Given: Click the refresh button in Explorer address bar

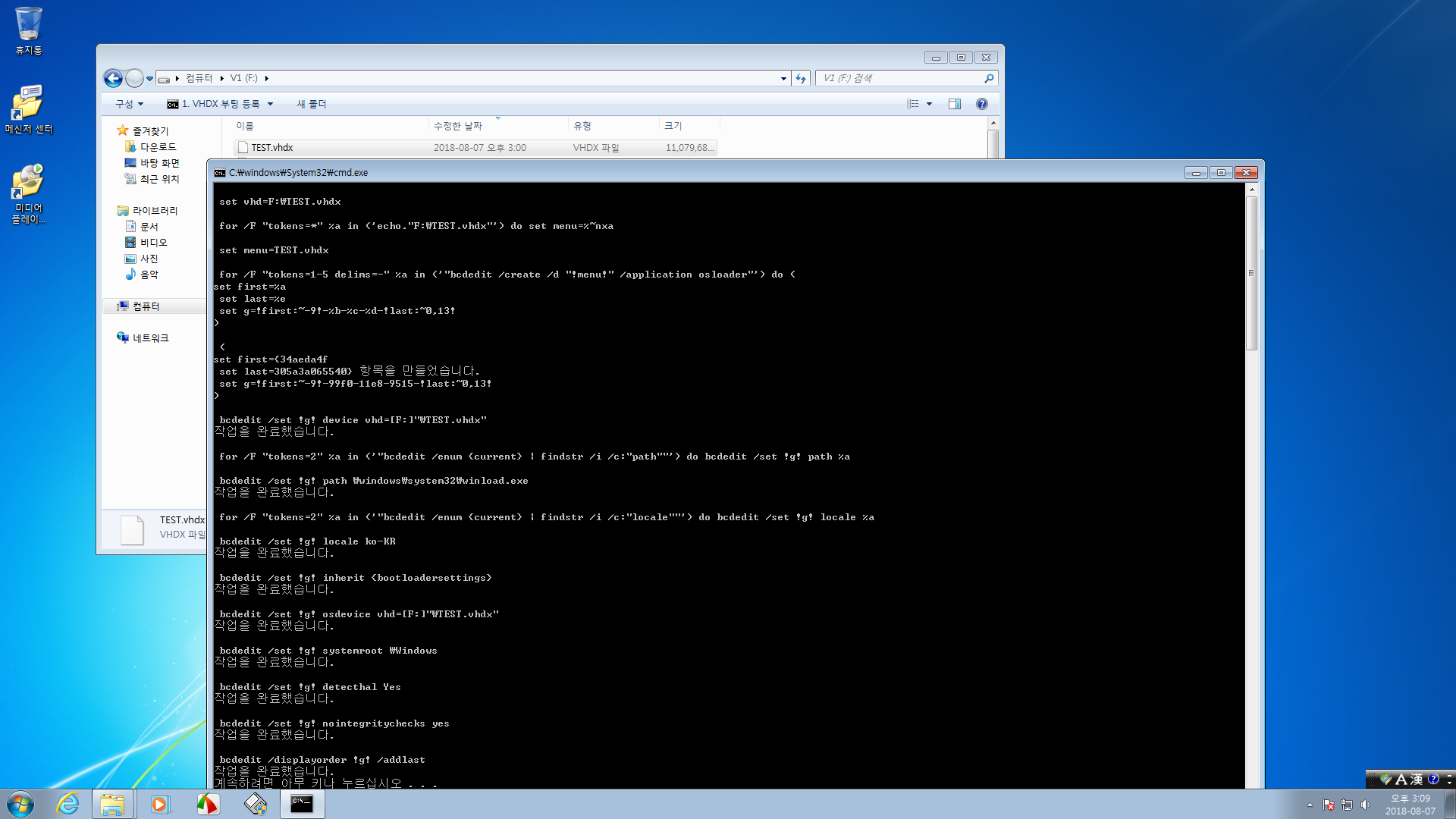Looking at the screenshot, I should (x=801, y=78).
